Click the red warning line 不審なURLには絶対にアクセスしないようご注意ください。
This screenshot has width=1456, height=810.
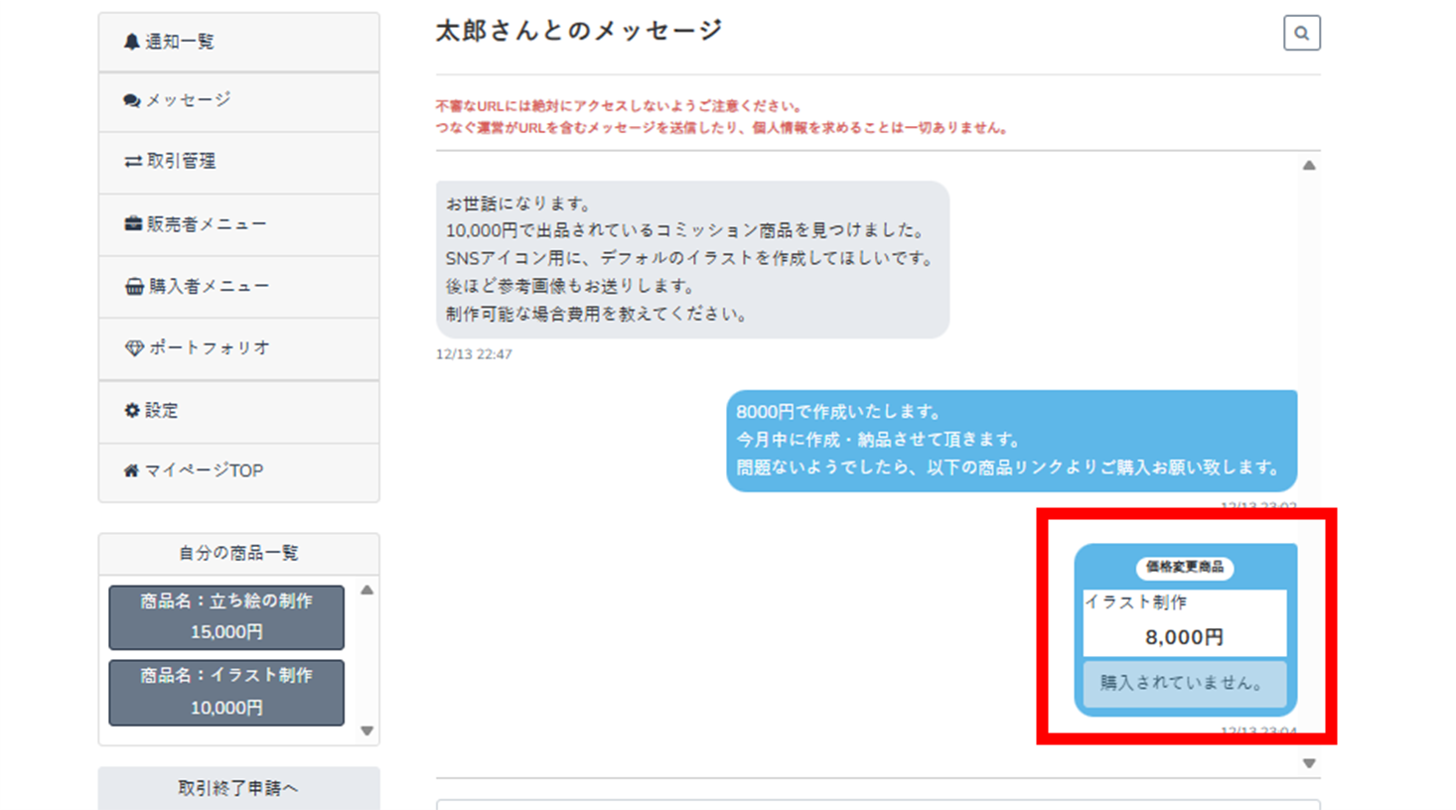point(619,106)
